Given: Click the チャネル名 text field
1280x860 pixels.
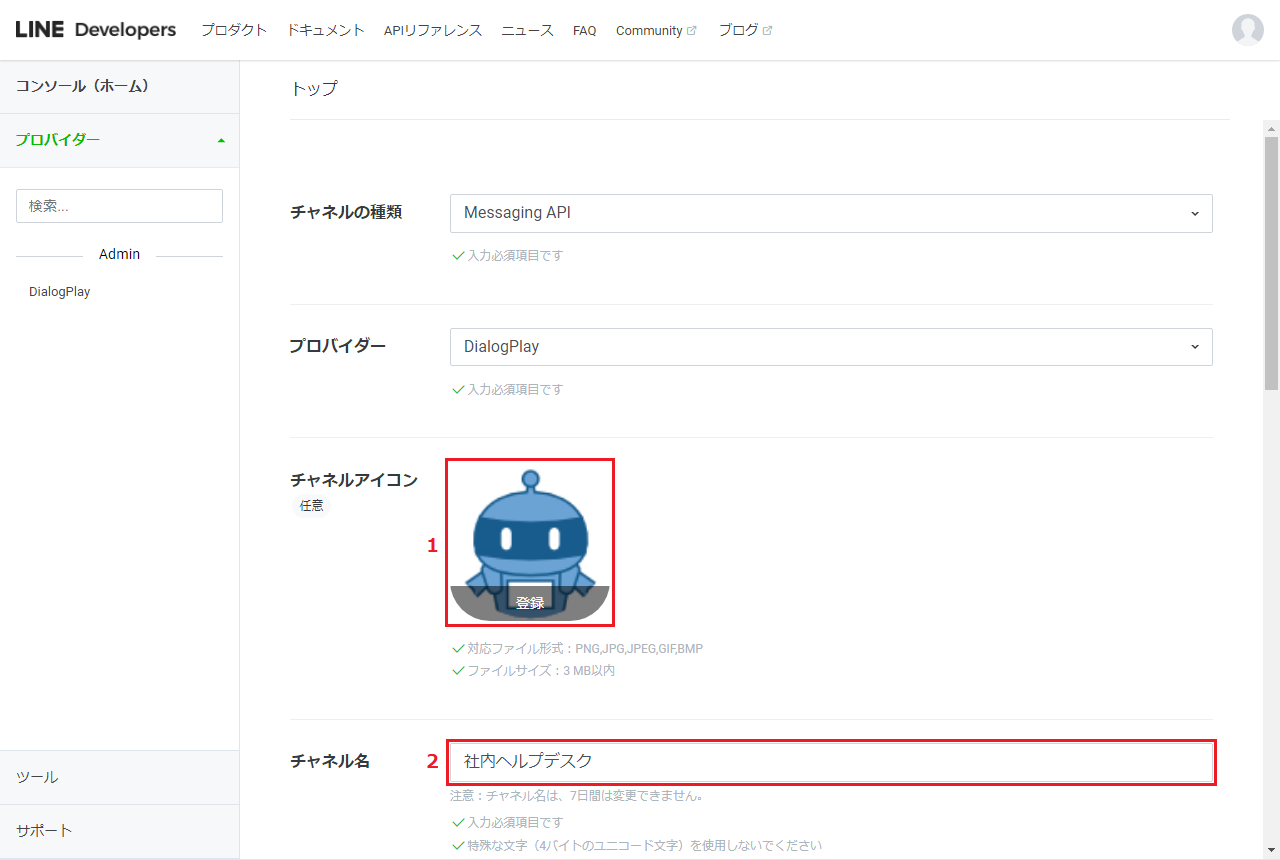Looking at the screenshot, I should coord(831,762).
